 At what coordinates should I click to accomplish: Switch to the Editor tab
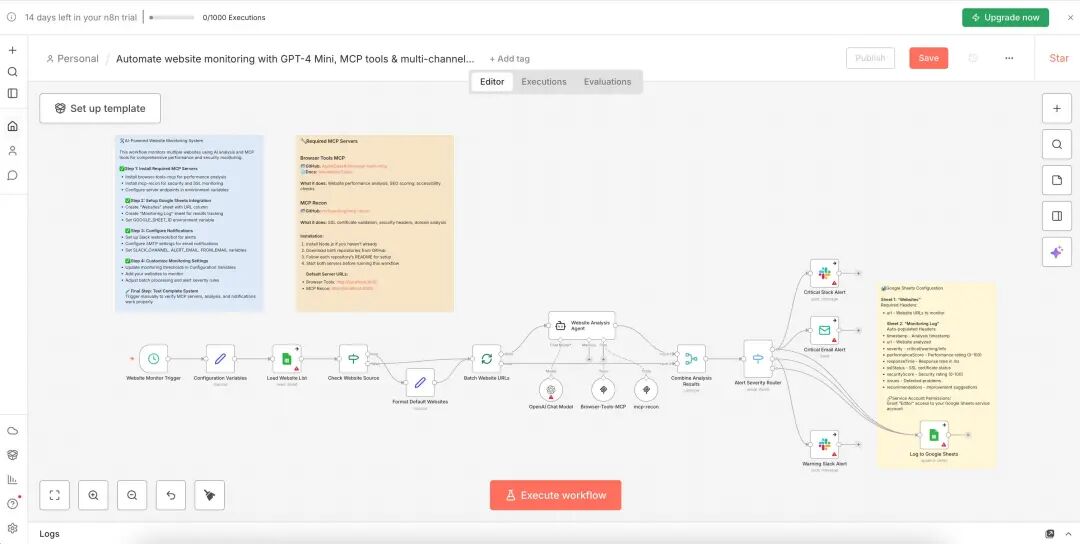492,82
